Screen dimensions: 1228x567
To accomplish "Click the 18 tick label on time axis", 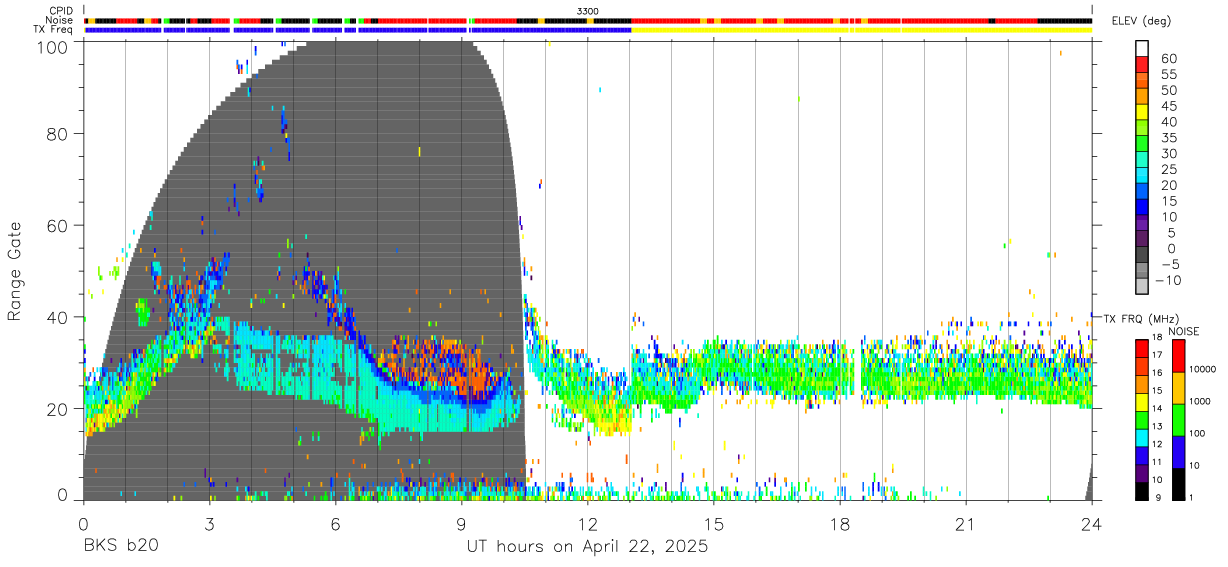I will coord(839,524).
